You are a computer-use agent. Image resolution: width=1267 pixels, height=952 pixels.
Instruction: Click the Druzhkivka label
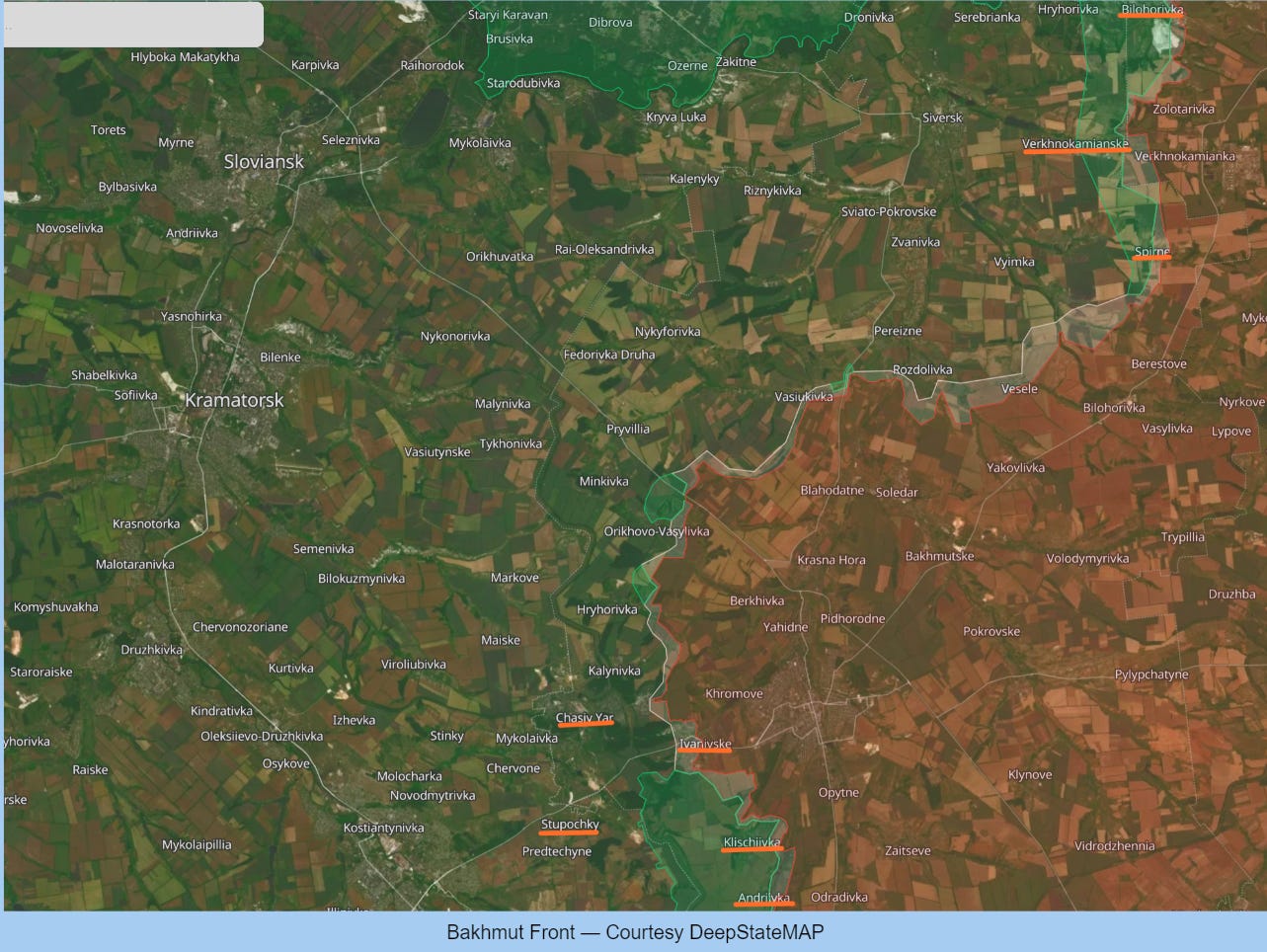[152, 650]
